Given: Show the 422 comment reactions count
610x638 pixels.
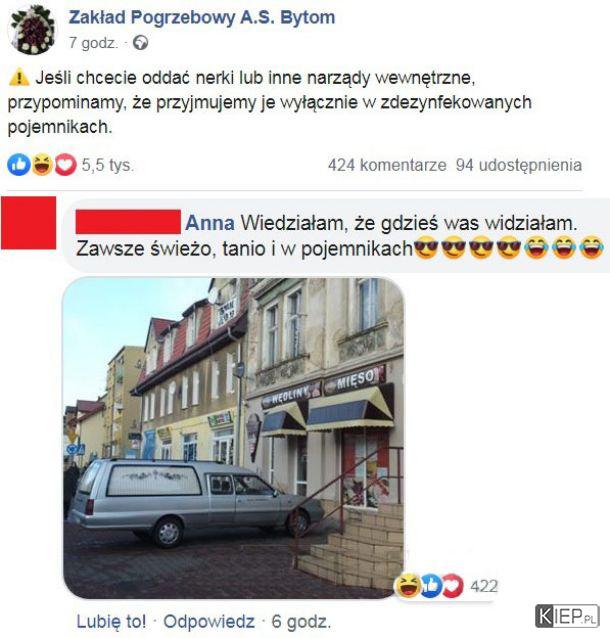Looking at the screenshot, I should (x=484, y=586).
